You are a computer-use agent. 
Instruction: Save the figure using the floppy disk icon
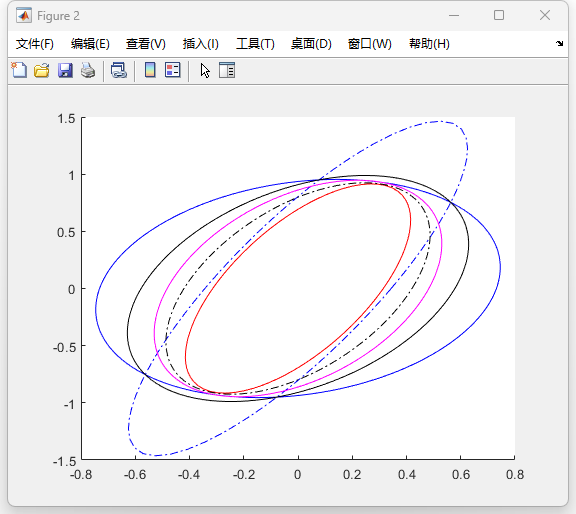65,70
